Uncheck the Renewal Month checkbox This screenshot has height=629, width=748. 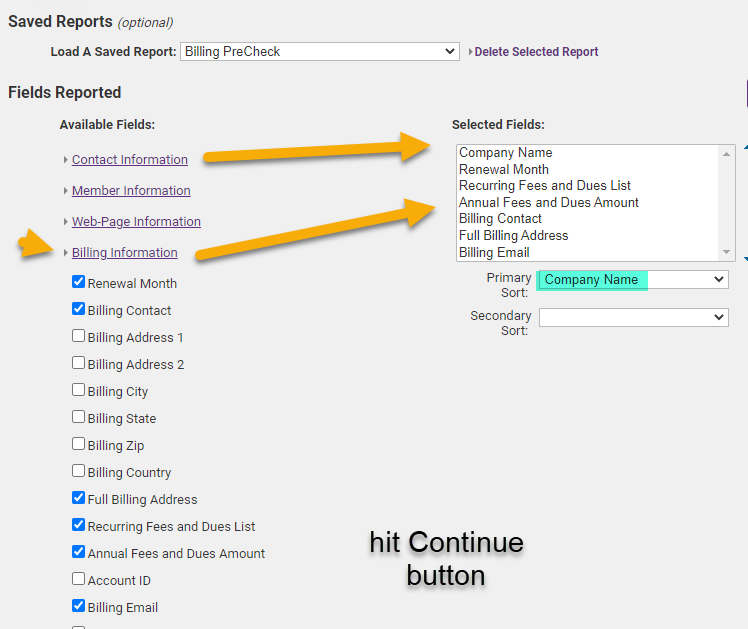(x=79, y=283)
